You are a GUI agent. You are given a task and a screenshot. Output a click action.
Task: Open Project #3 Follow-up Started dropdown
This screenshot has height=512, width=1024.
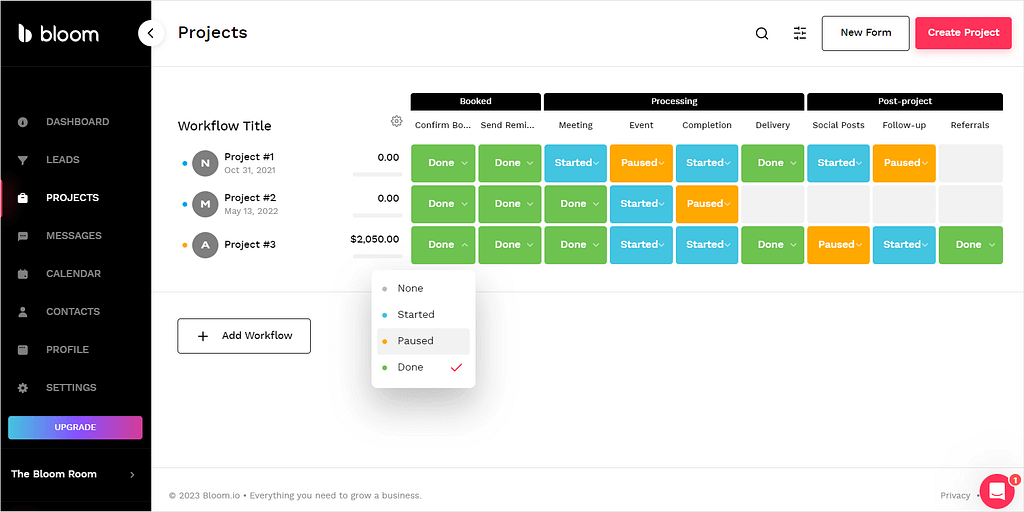tap(904, 245)
